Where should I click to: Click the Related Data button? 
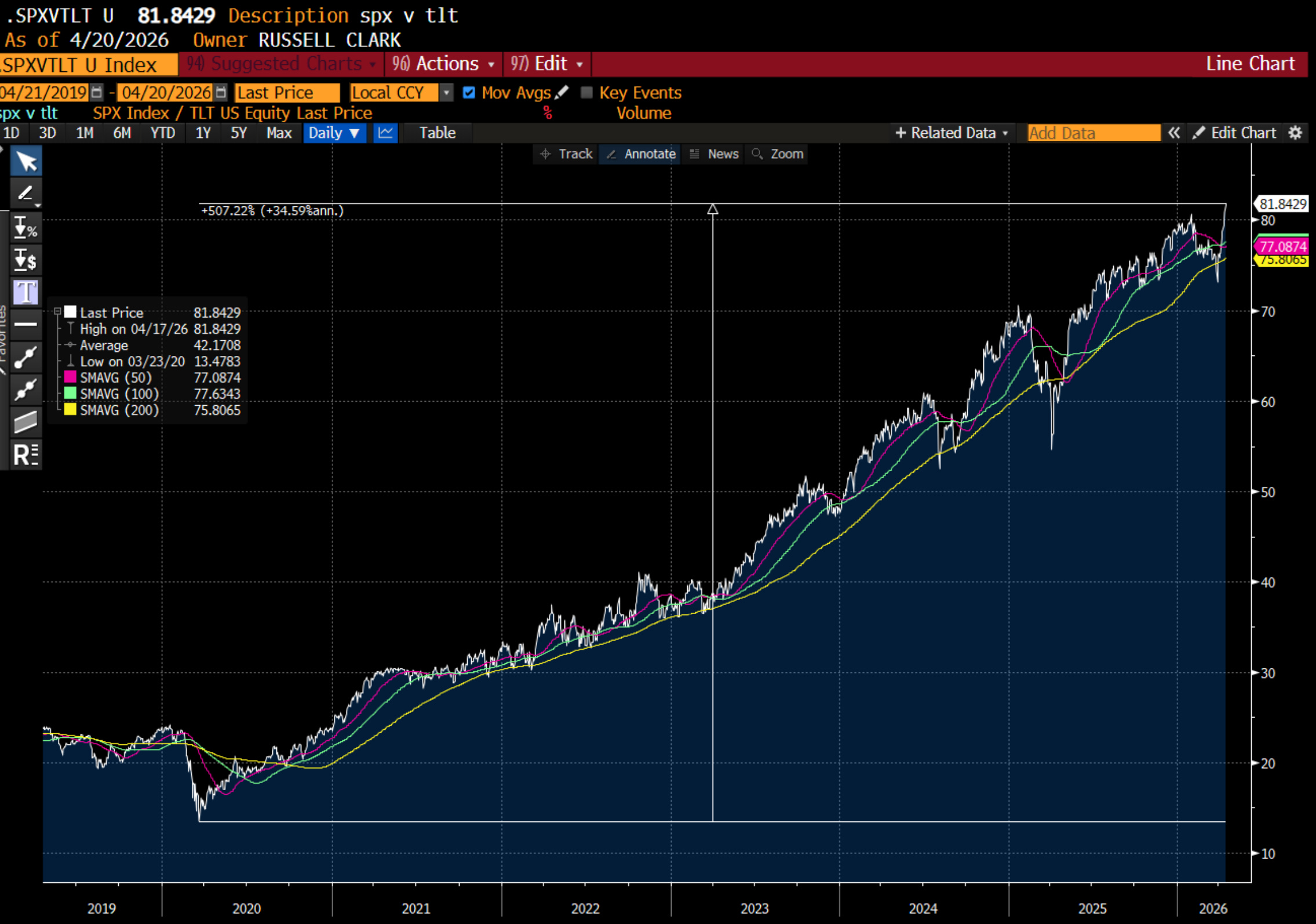(x=952, y=133)
